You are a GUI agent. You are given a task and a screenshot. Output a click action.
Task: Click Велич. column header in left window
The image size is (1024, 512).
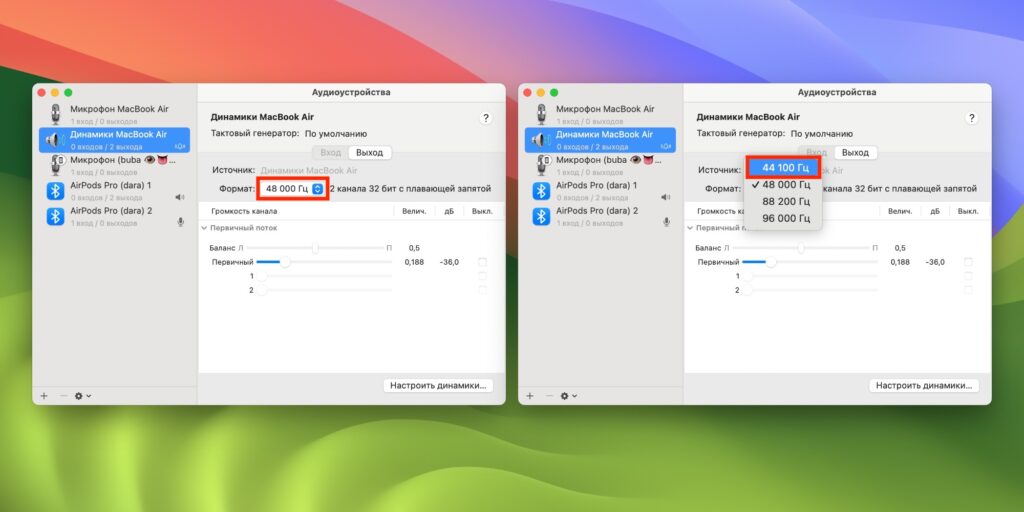point(414,211)
